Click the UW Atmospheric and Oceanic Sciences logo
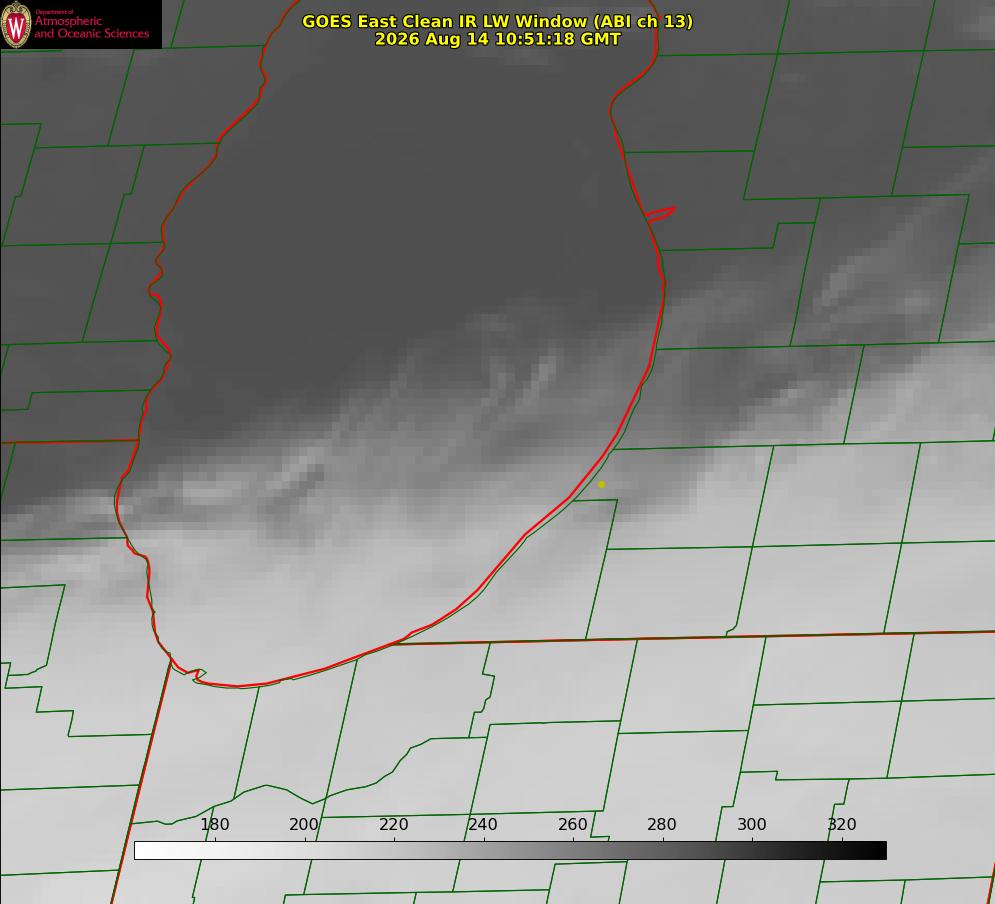This screenshot has width=995, height=904. [x=81, y=24]
